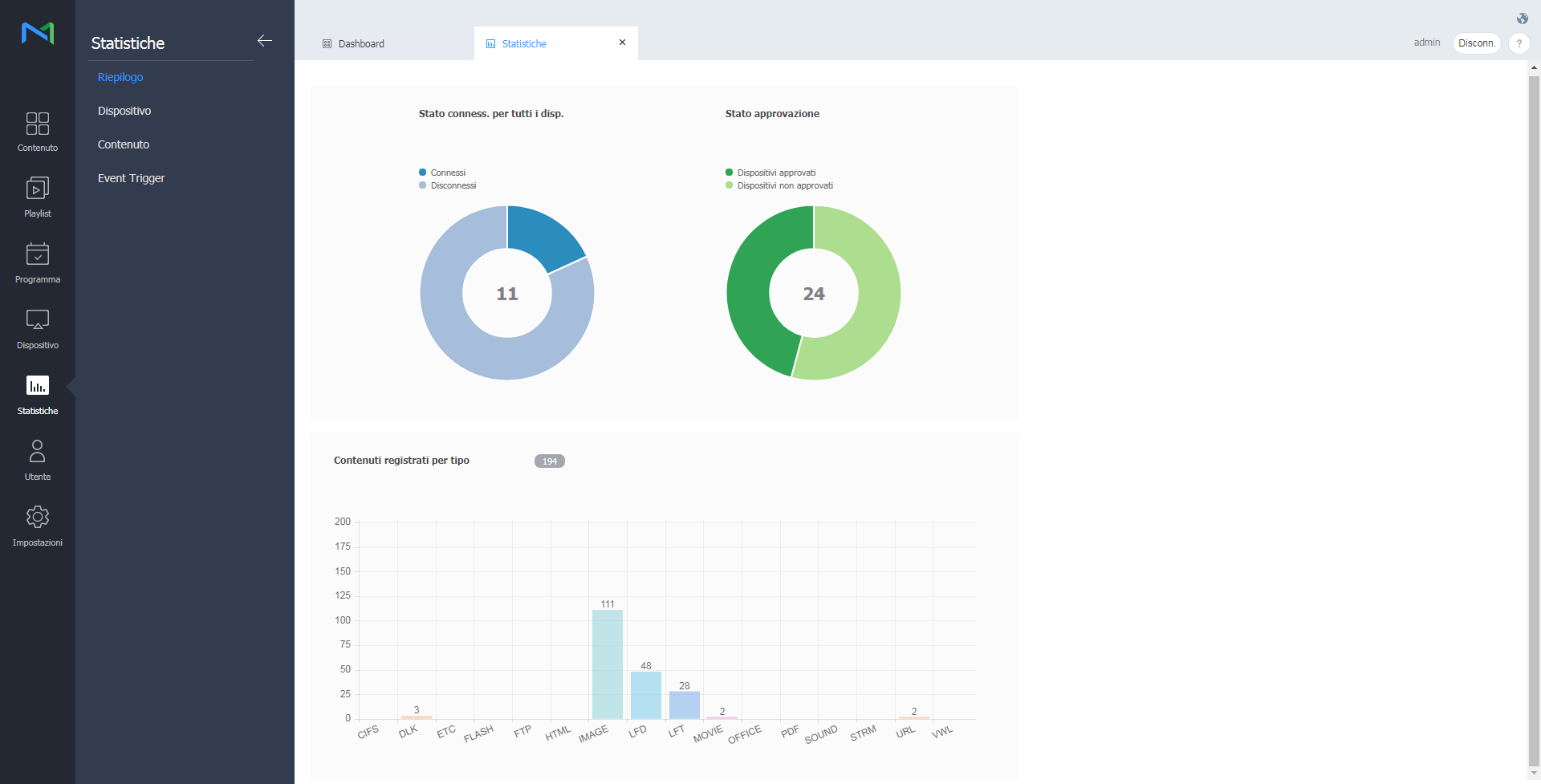Open Impostazioni gear icon
Viewport: 1541px width, 784px height.
pyautogui.click(x=38, y=518)
